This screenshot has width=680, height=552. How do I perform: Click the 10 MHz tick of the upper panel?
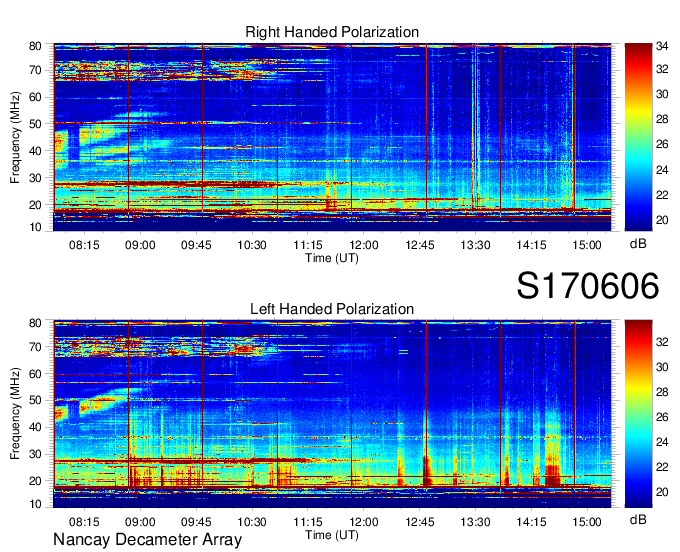[35, 227]
